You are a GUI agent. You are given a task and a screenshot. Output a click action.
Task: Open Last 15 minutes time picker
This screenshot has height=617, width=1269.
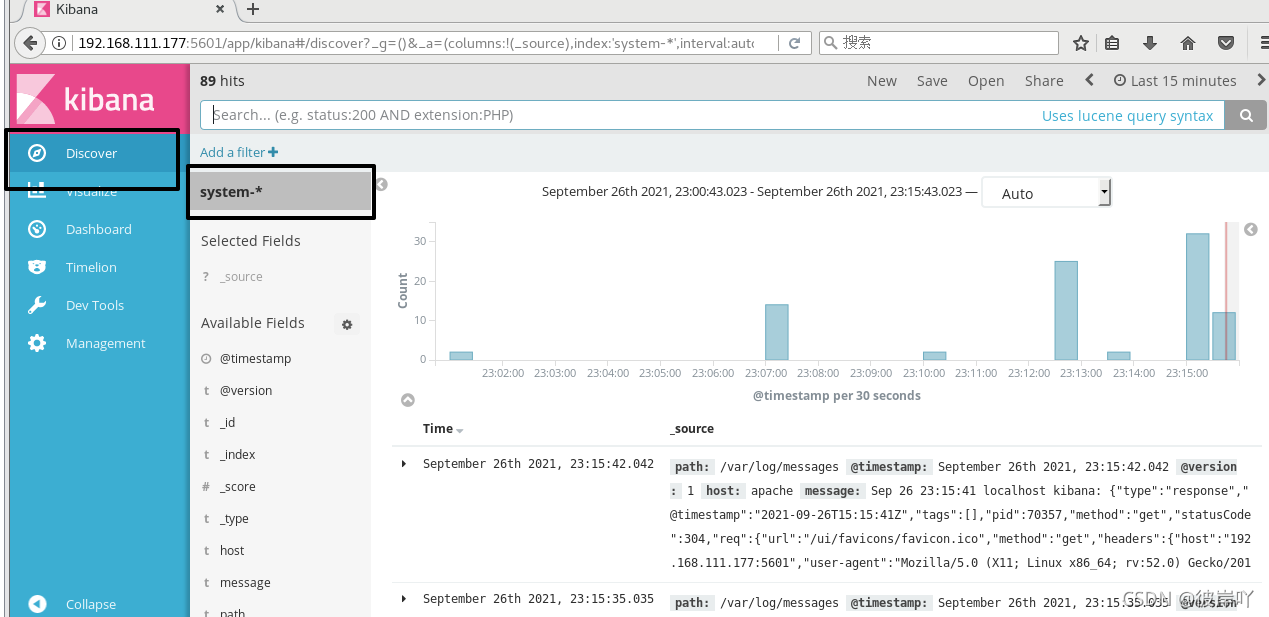pyautogui.click(x=1175, y=81)
